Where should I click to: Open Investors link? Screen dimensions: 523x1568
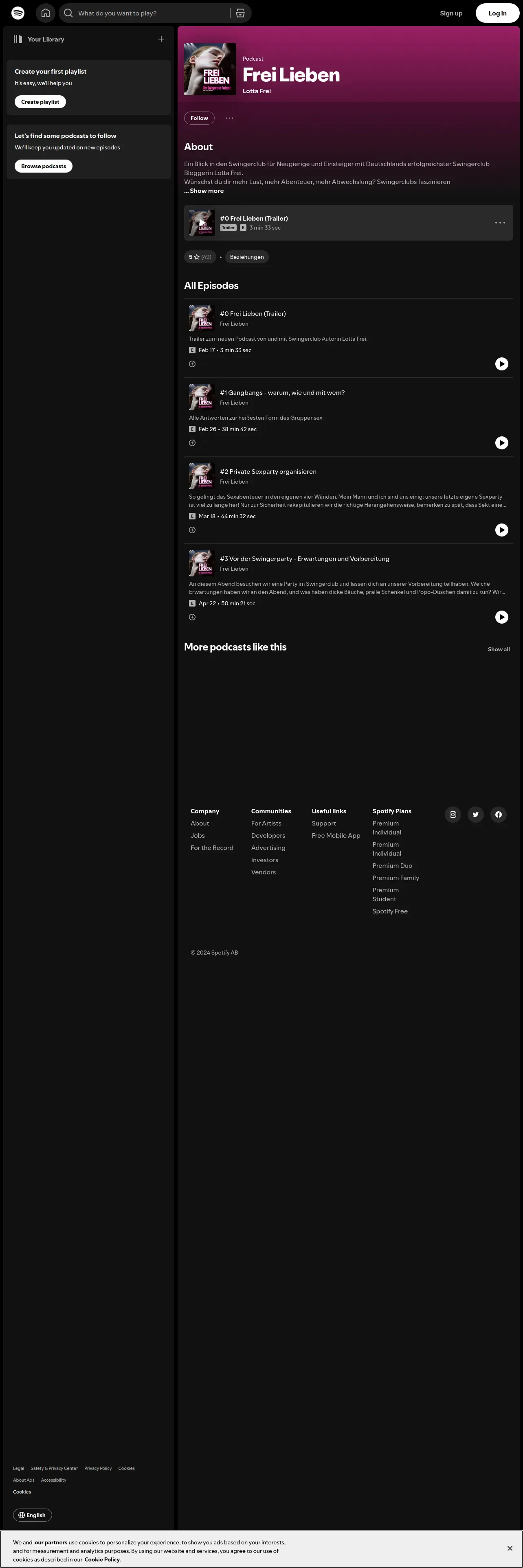pyautogui.click(x=265, y=860)
